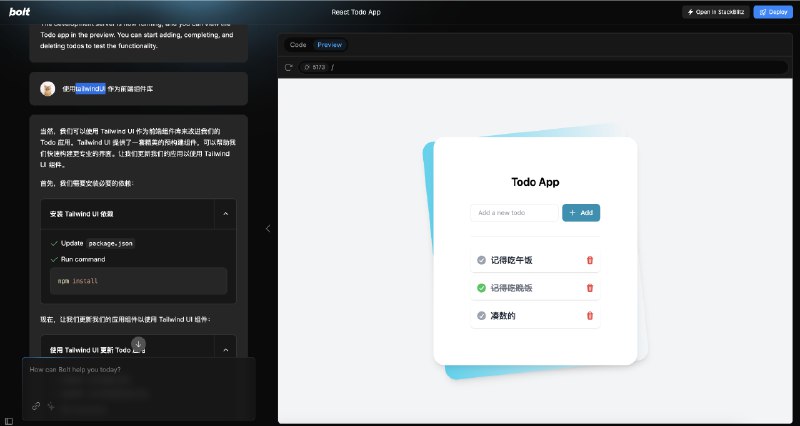Delete the 记得吃晚饭 todo with trash icon
The height and width of the screenshot is (426, 800).
[590, 288]
